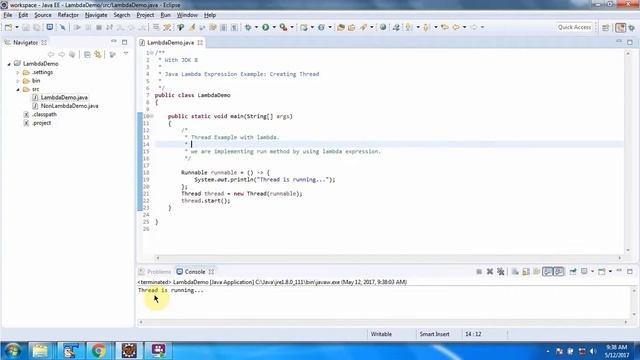
Task: Select LambdaDemo.java in Navigator tree
Action: (64, 98)
